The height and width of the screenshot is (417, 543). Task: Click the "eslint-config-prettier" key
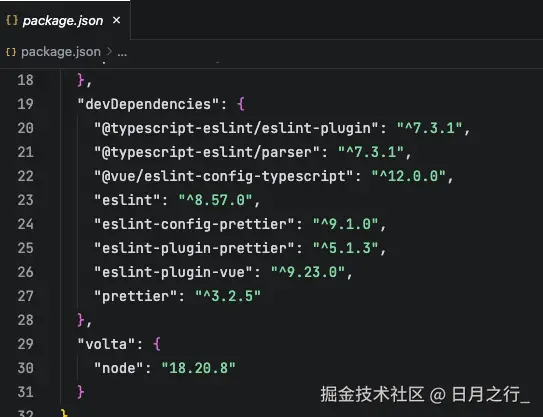[194, 224]
